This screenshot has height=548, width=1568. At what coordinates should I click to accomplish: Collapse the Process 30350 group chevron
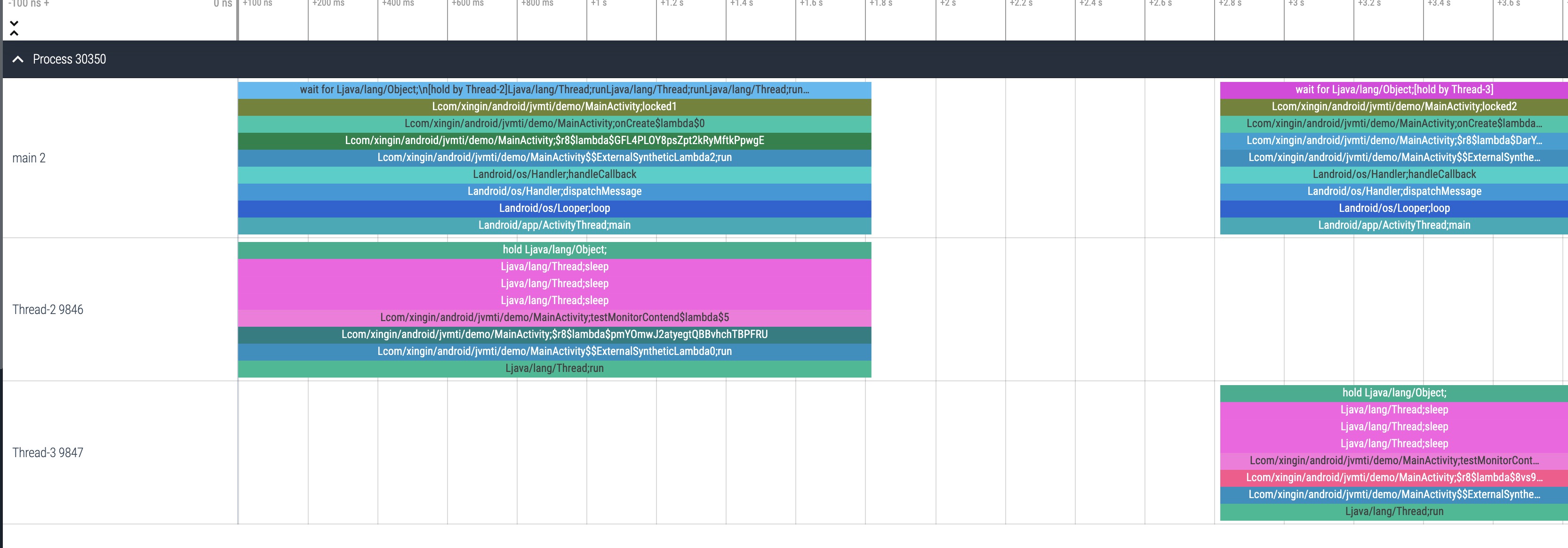point(18,59)
